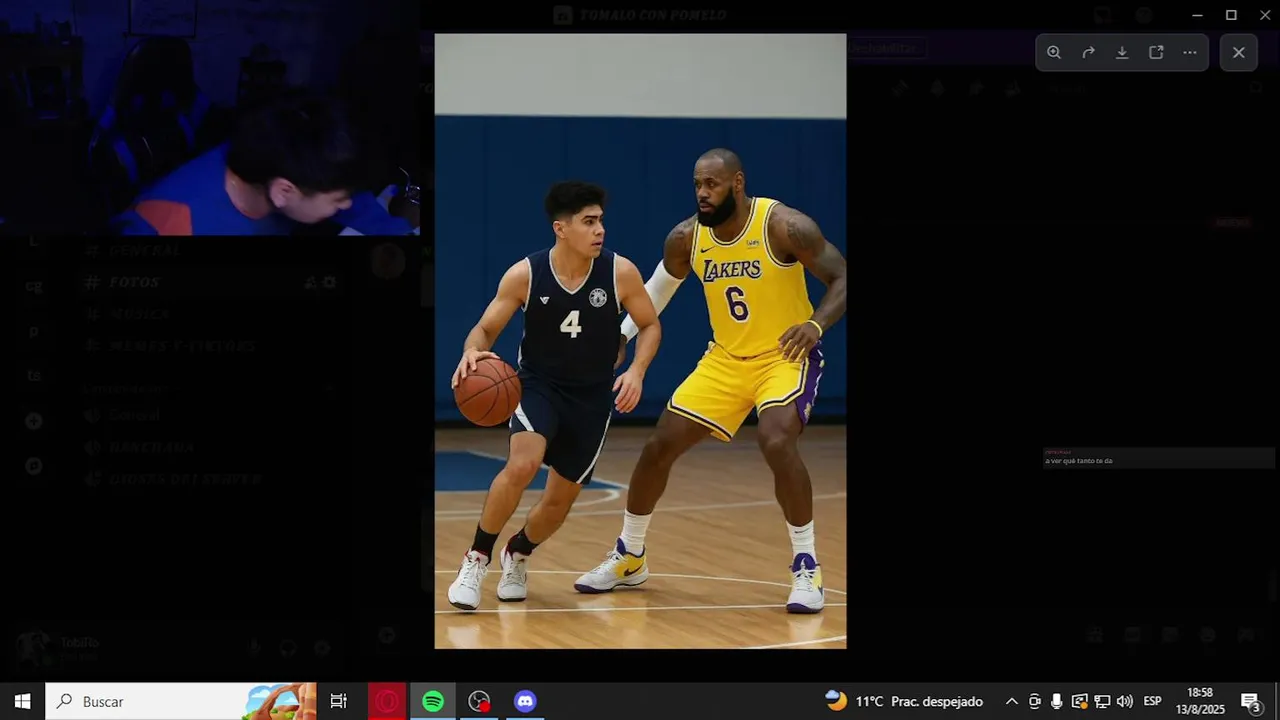
Task: Open Opera GX from the taskbar
Action: coord(387,701)
